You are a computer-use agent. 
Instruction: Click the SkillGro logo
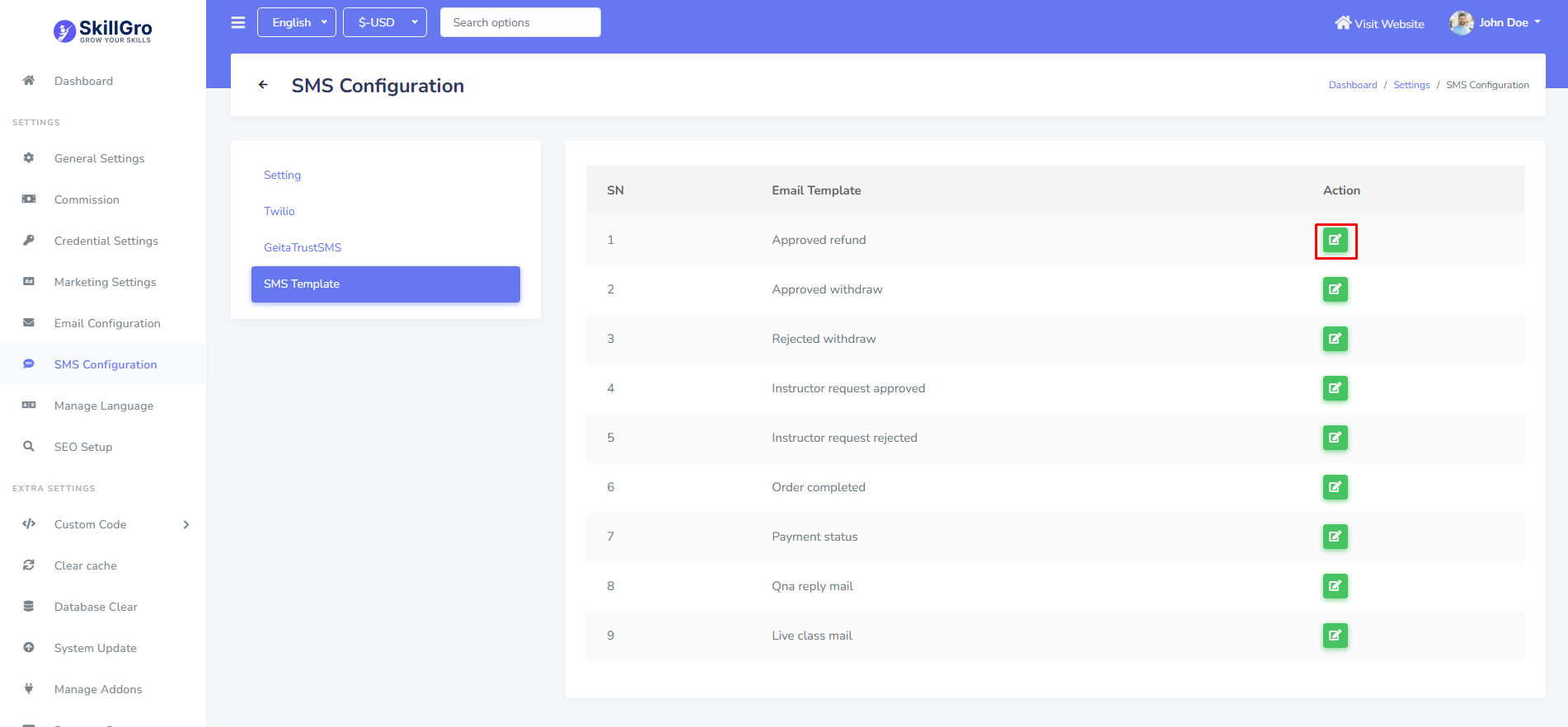103,31
